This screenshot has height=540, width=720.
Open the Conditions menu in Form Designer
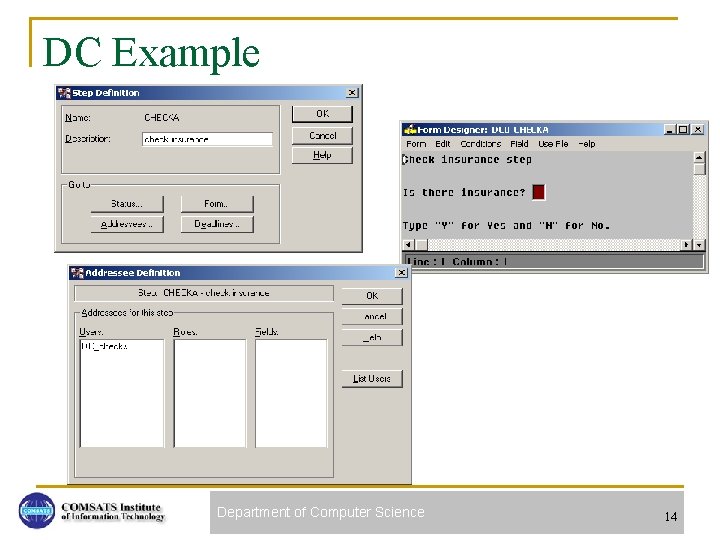point(481,144)
